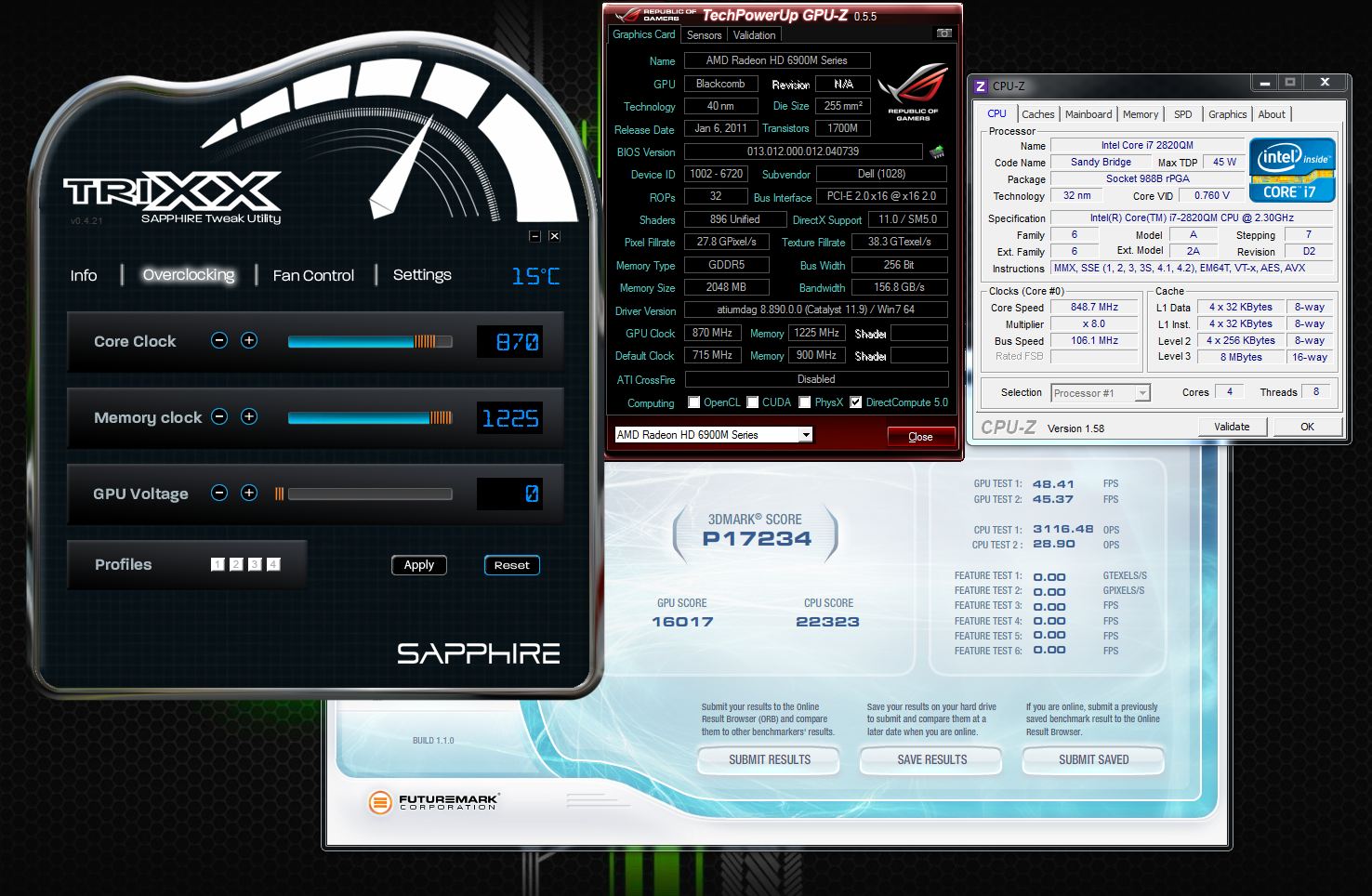Viewport: 1372px width, 896px height.
Task: Switch to GPU-Z Validation tab
Action: [x=754, y=35]
